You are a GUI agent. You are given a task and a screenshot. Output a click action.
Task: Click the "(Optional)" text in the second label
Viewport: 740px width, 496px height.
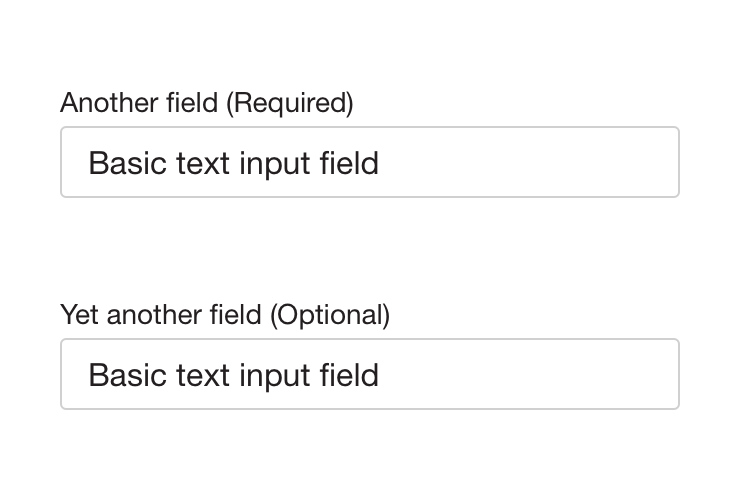(x=329, y=315)
